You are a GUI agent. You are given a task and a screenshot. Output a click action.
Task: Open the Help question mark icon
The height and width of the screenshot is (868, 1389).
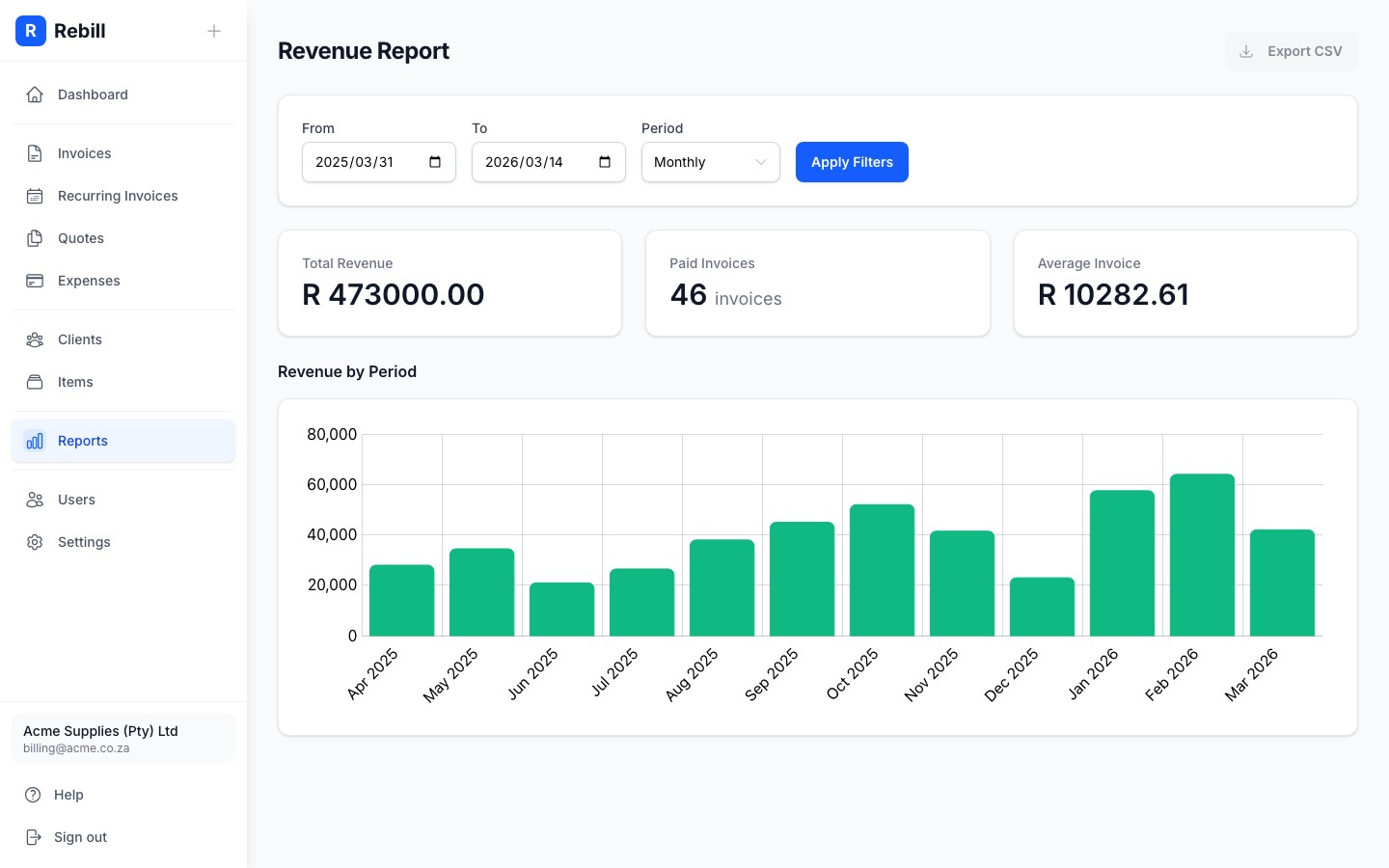(35, 795)
